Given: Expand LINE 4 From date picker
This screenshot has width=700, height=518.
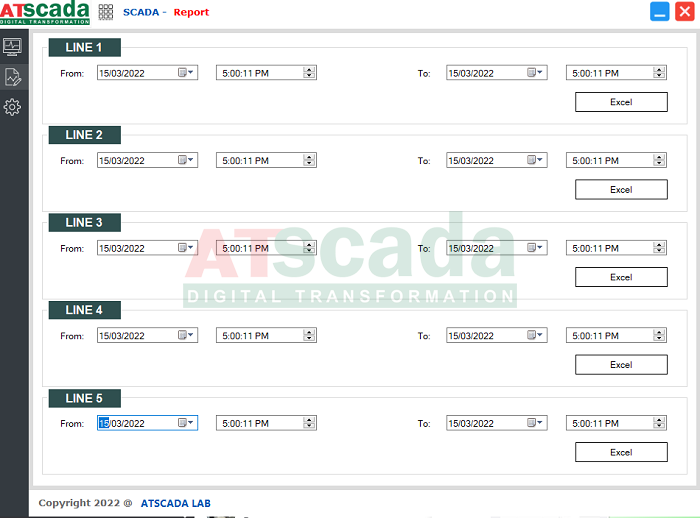Looking at the screenshot, I should coord(186,336).
